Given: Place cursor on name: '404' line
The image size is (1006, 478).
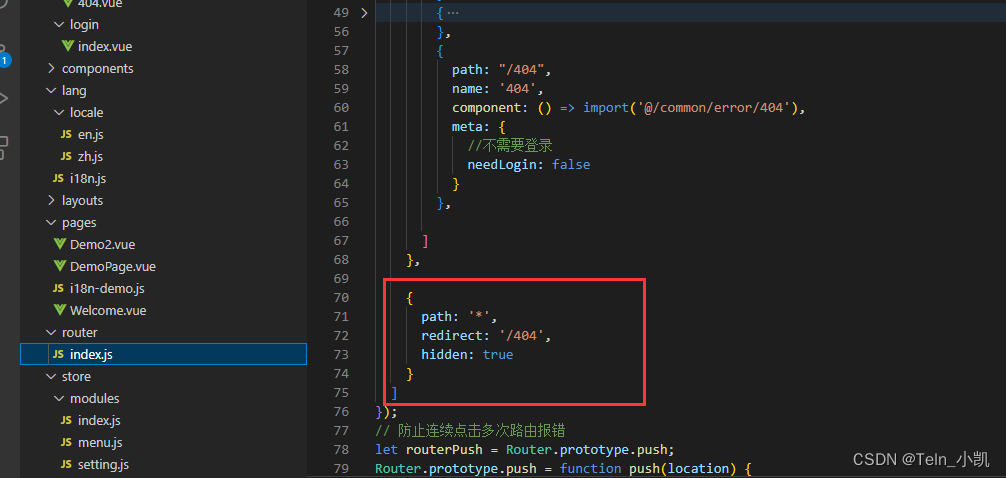Looking at the screenshot, I should (498, 89).
